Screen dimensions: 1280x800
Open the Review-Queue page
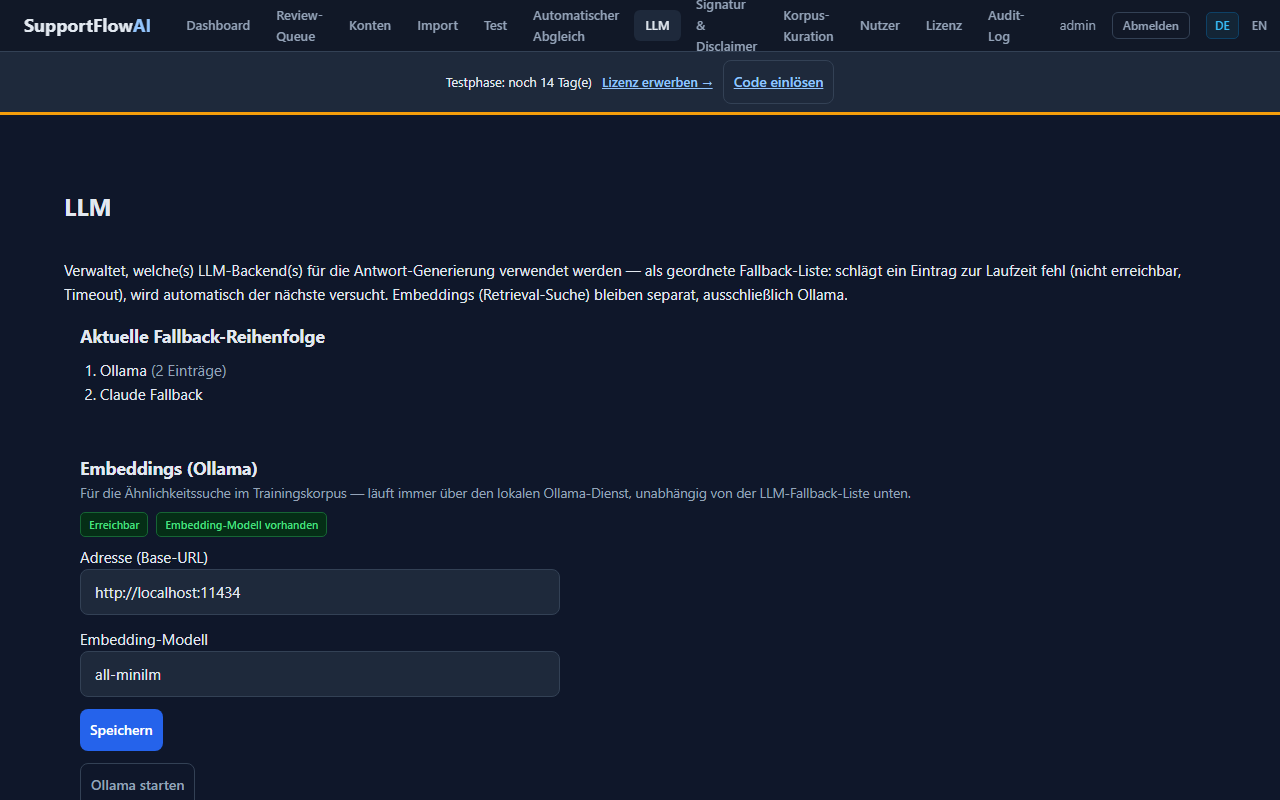click(x=299, y=26)
